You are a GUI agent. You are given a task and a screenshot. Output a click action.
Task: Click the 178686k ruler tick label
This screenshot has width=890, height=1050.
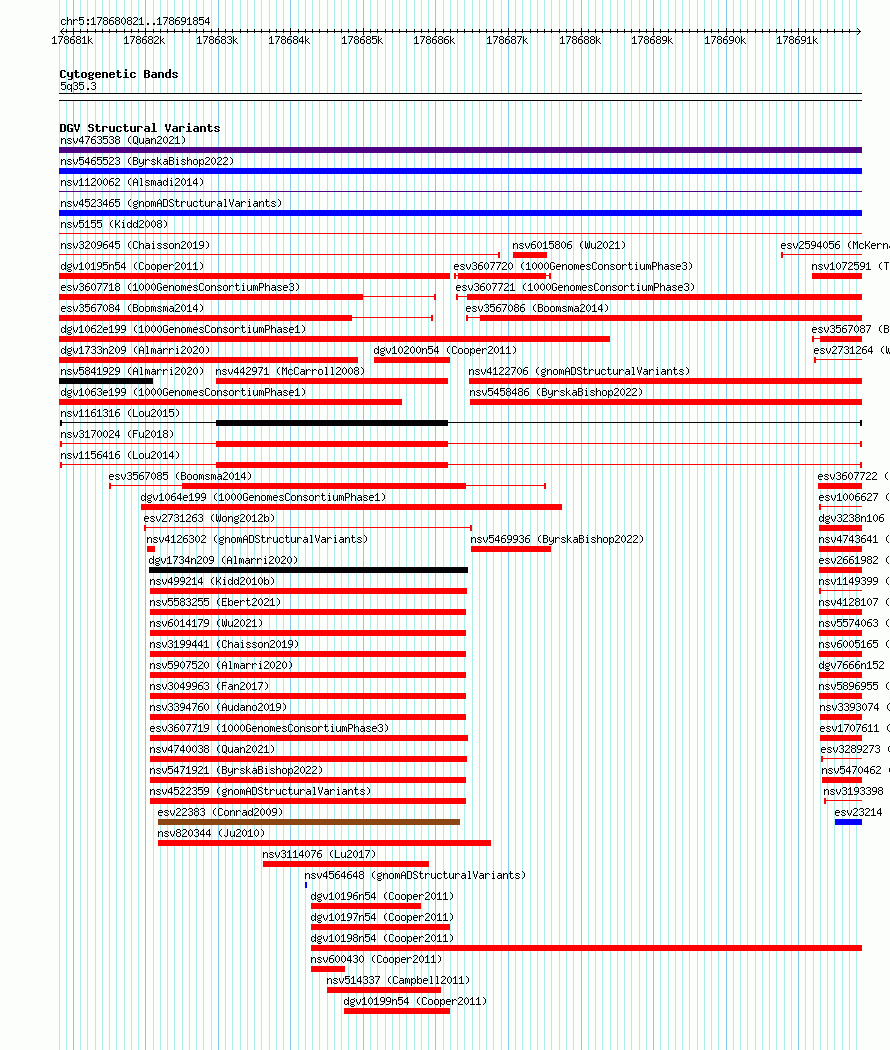click(434, 40)
